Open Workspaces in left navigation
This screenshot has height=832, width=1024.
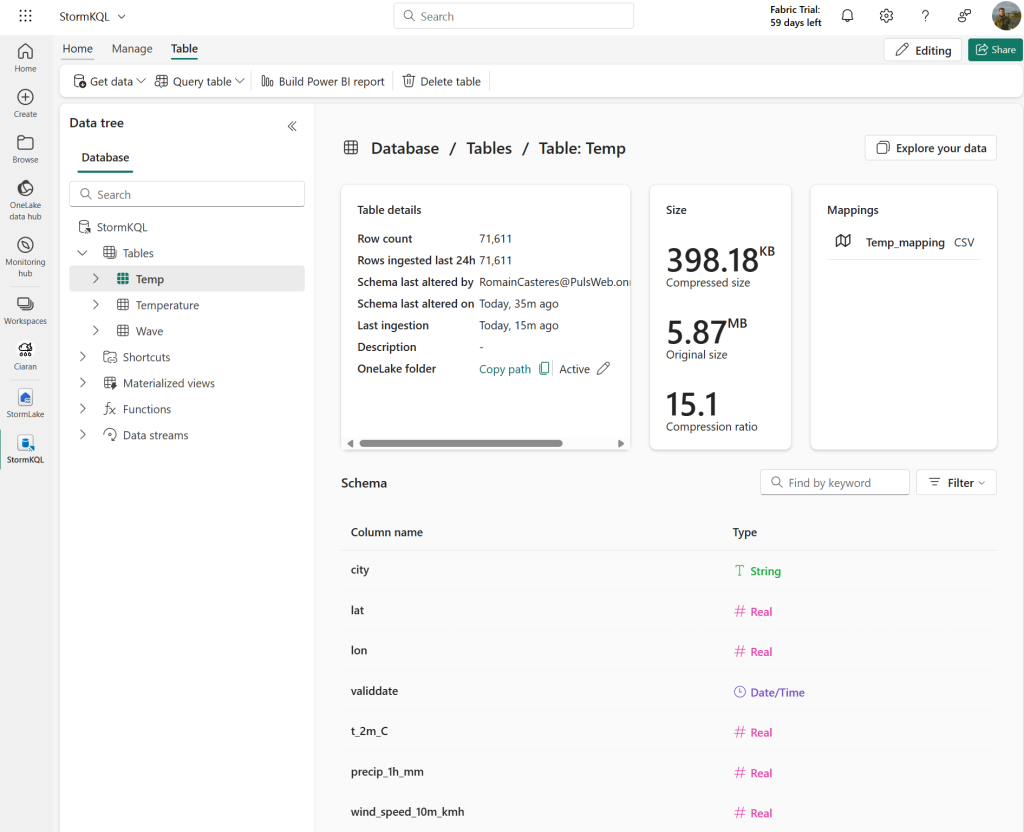(x=25, y=310)
